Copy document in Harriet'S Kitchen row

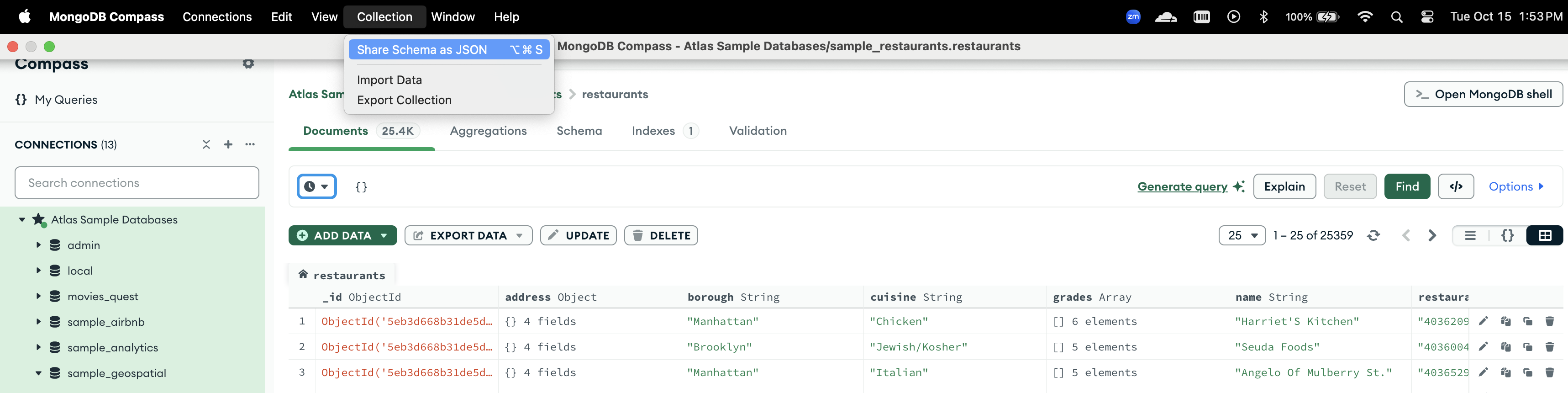tap(1506, 321)
